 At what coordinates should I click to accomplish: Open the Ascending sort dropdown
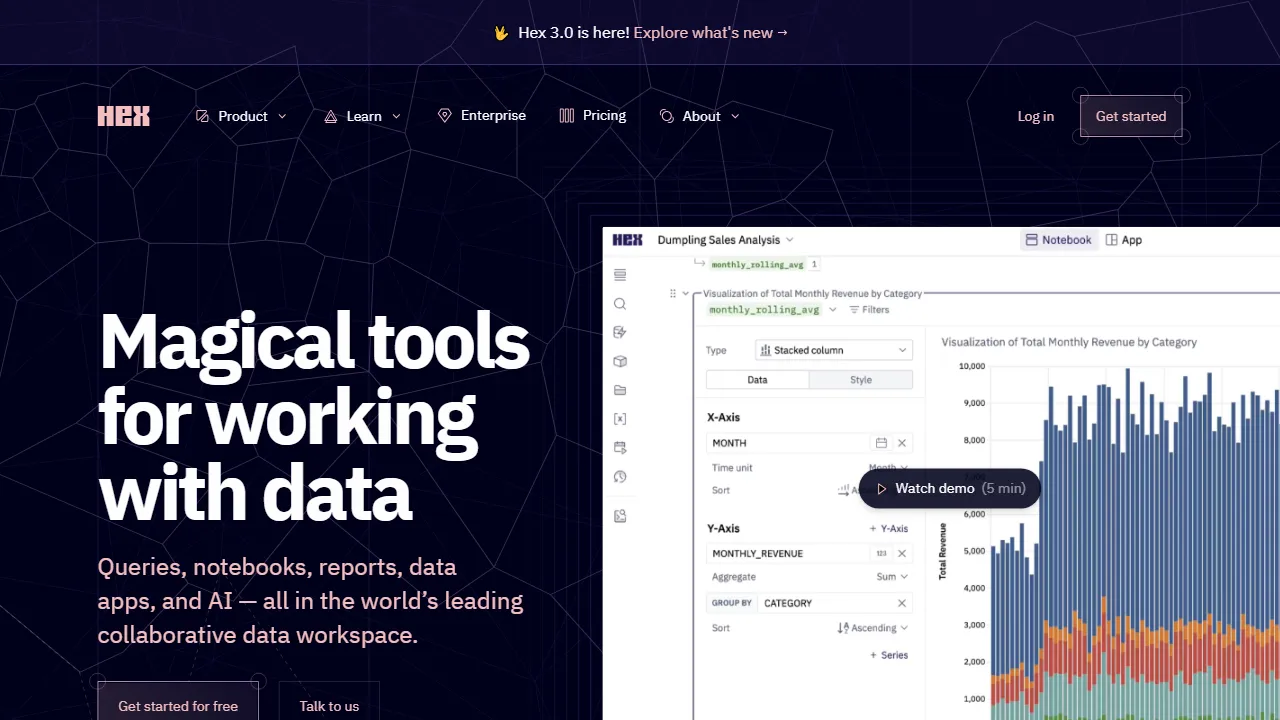pos(872,628)
